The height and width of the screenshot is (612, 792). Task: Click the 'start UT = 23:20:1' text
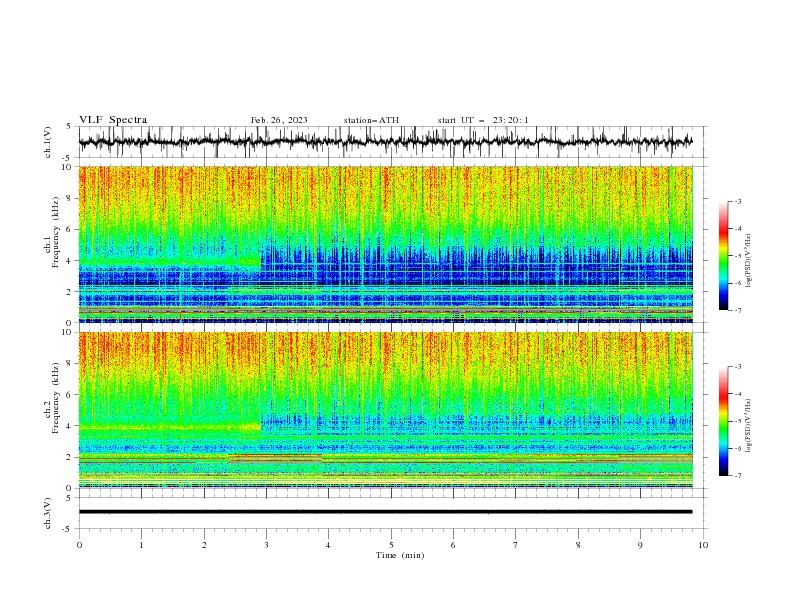tap(483, 120)
